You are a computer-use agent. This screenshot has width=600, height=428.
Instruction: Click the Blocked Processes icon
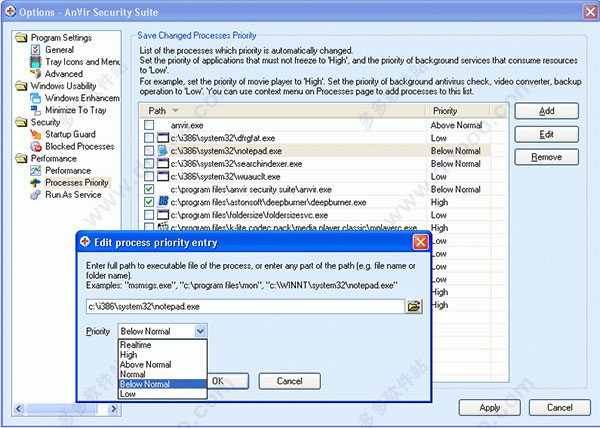coord(36,146)
